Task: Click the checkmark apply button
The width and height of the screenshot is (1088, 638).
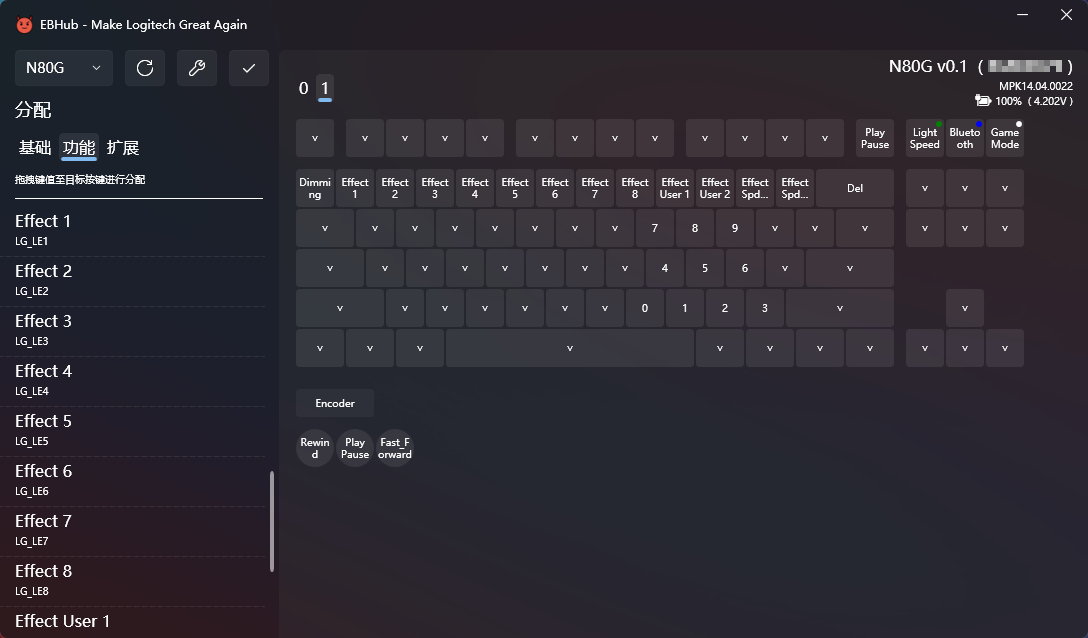Action: 249,68
